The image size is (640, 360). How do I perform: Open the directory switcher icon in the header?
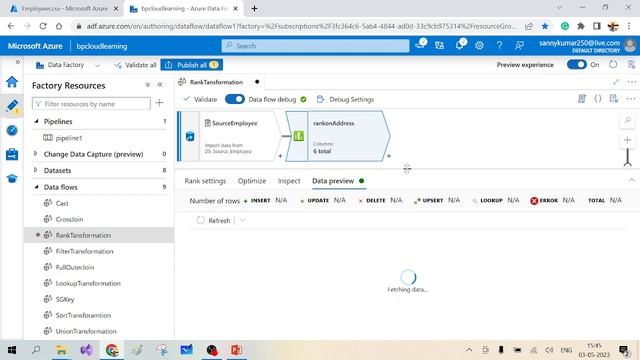click(440, 45)
